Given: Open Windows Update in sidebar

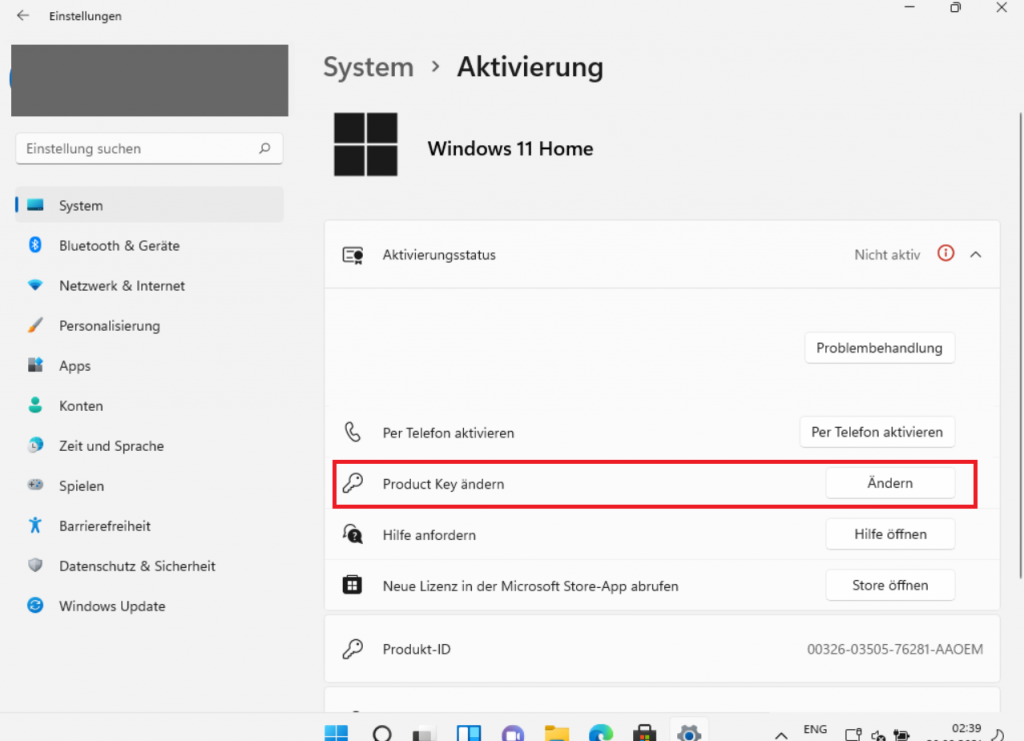Looking at the screenshot, I should point(112,606).
